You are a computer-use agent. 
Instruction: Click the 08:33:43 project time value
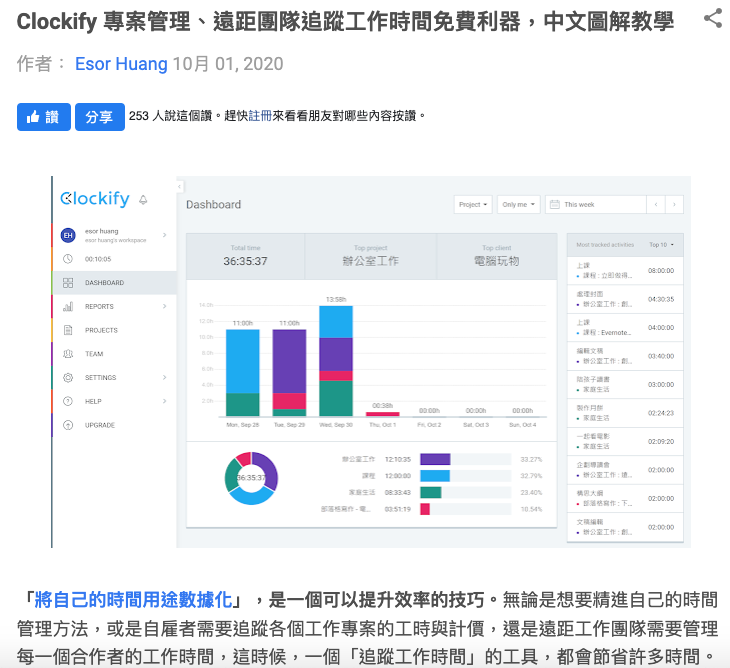398,493
